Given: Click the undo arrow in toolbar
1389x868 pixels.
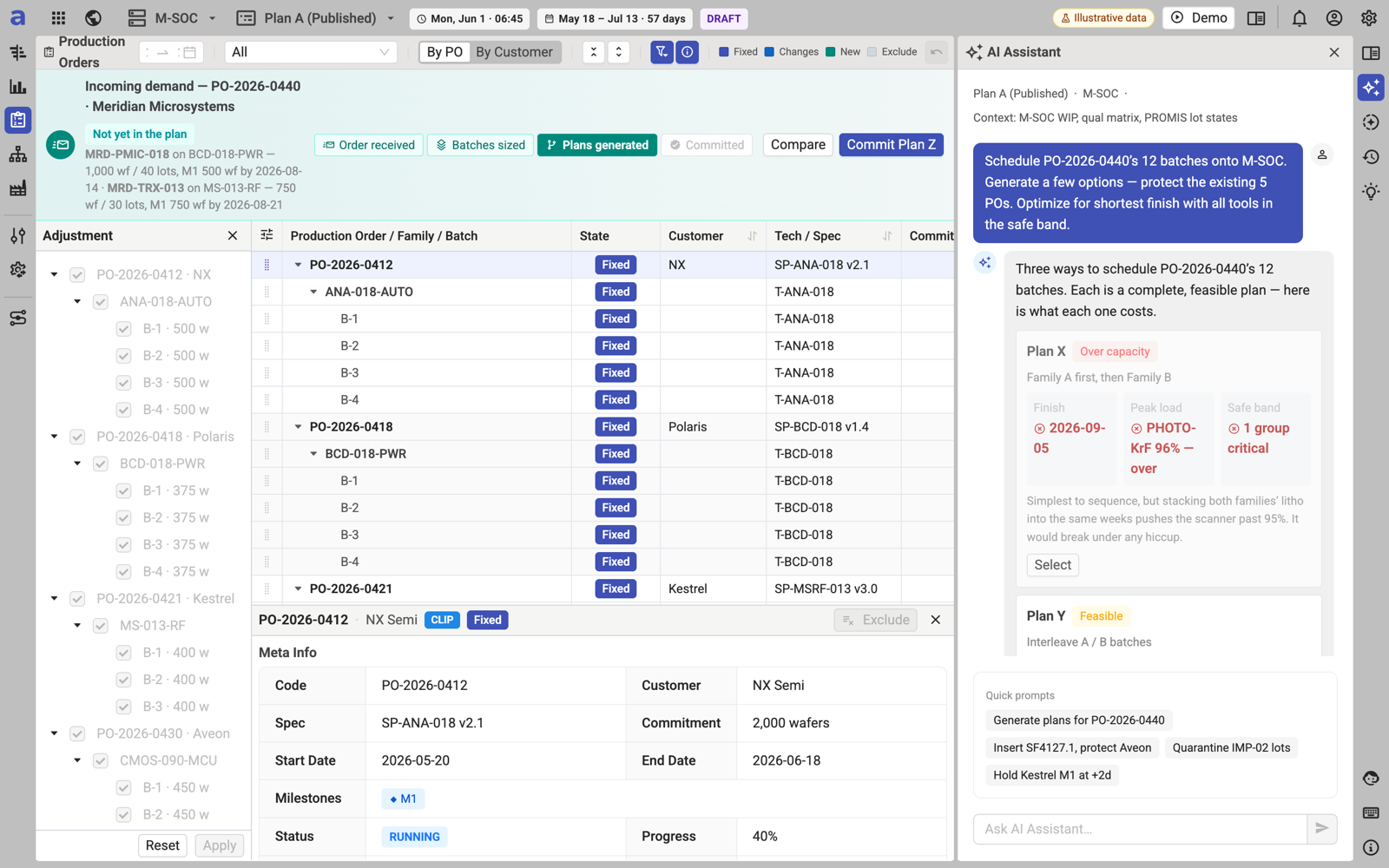Looking at the screenshot, I should 937,52.
